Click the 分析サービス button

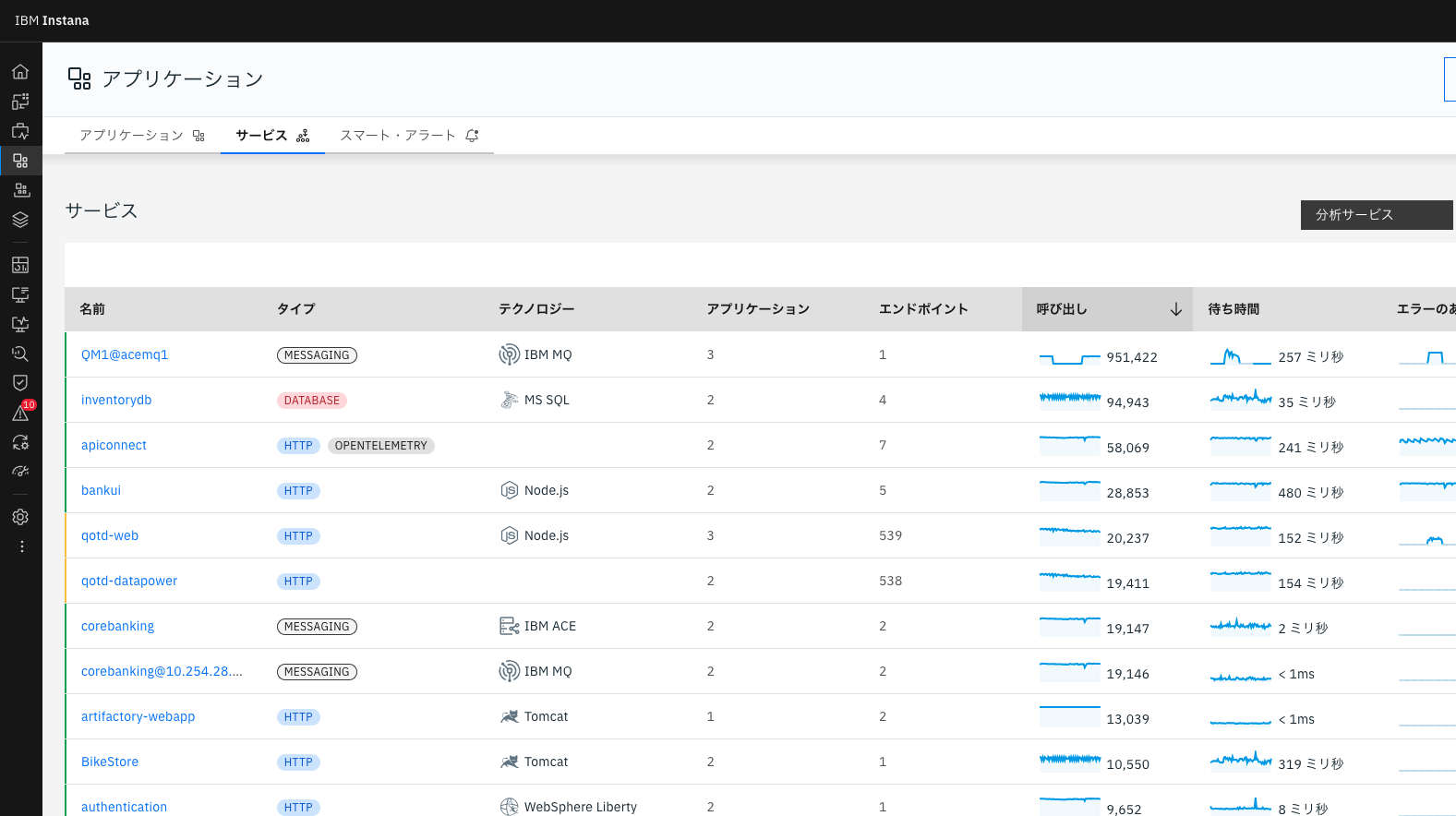click(1376, 215)
